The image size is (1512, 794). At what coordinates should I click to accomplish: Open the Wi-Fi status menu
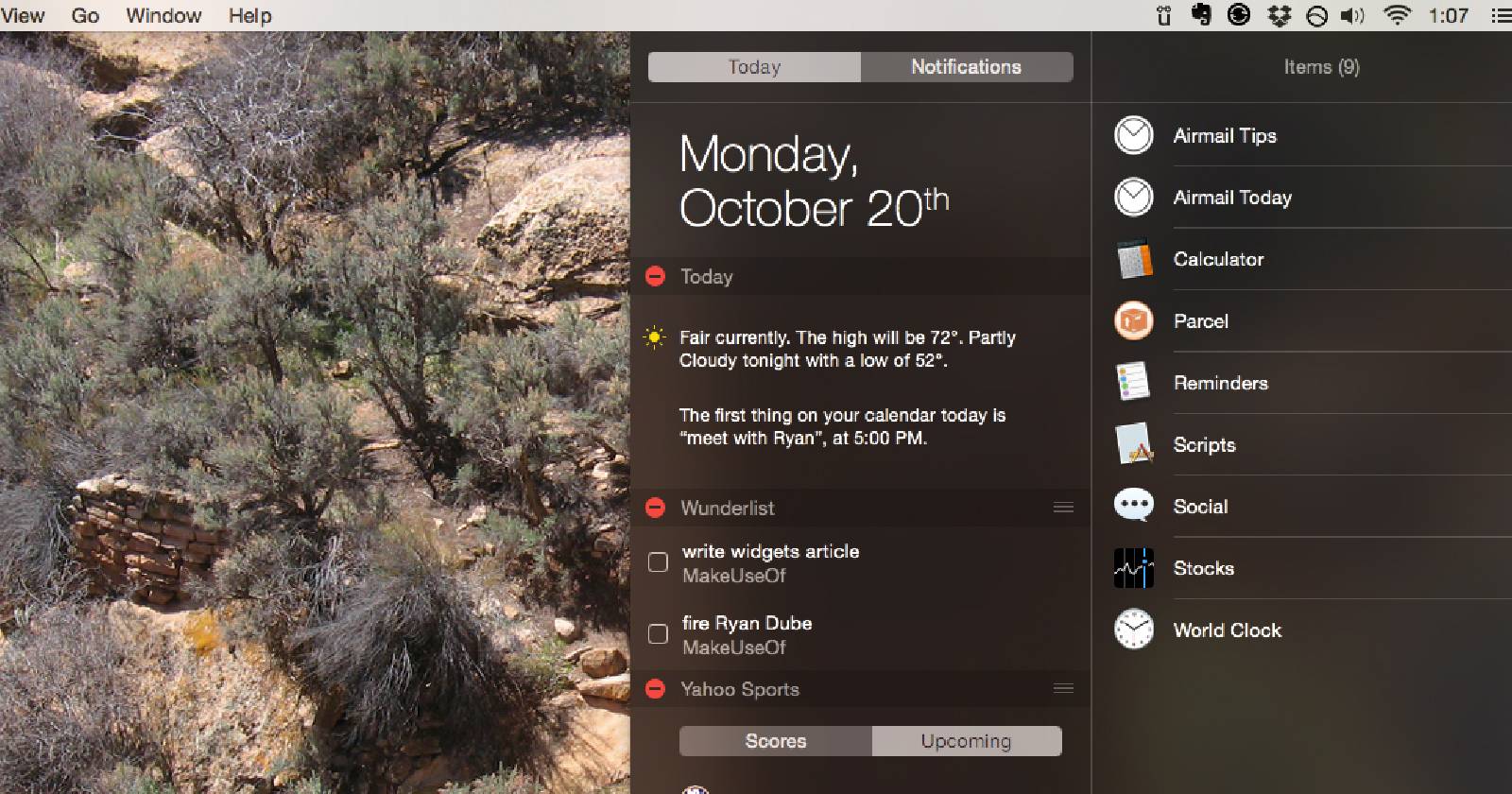pos(1396,15)
